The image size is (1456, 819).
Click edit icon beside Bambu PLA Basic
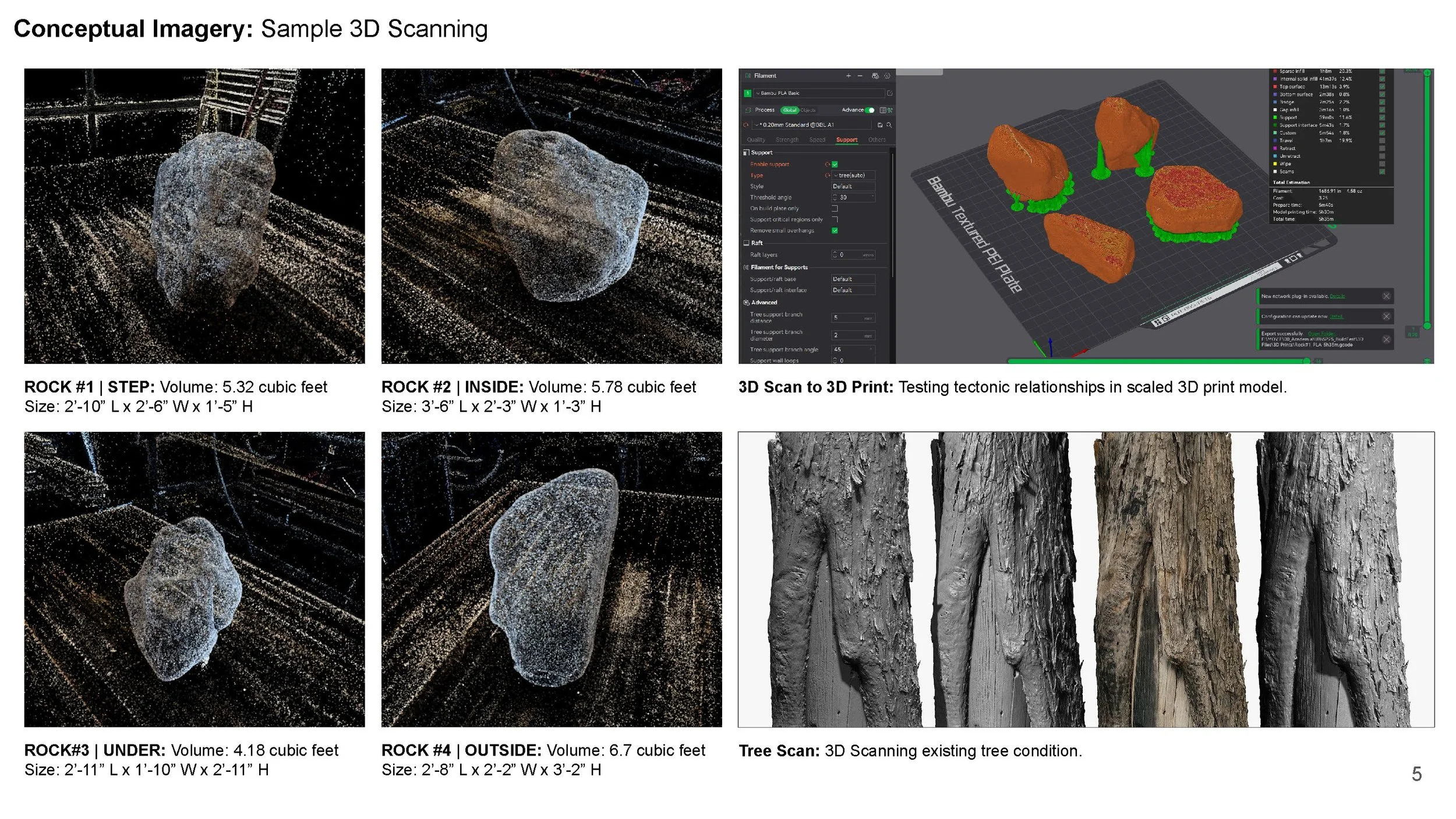(889, 93)
